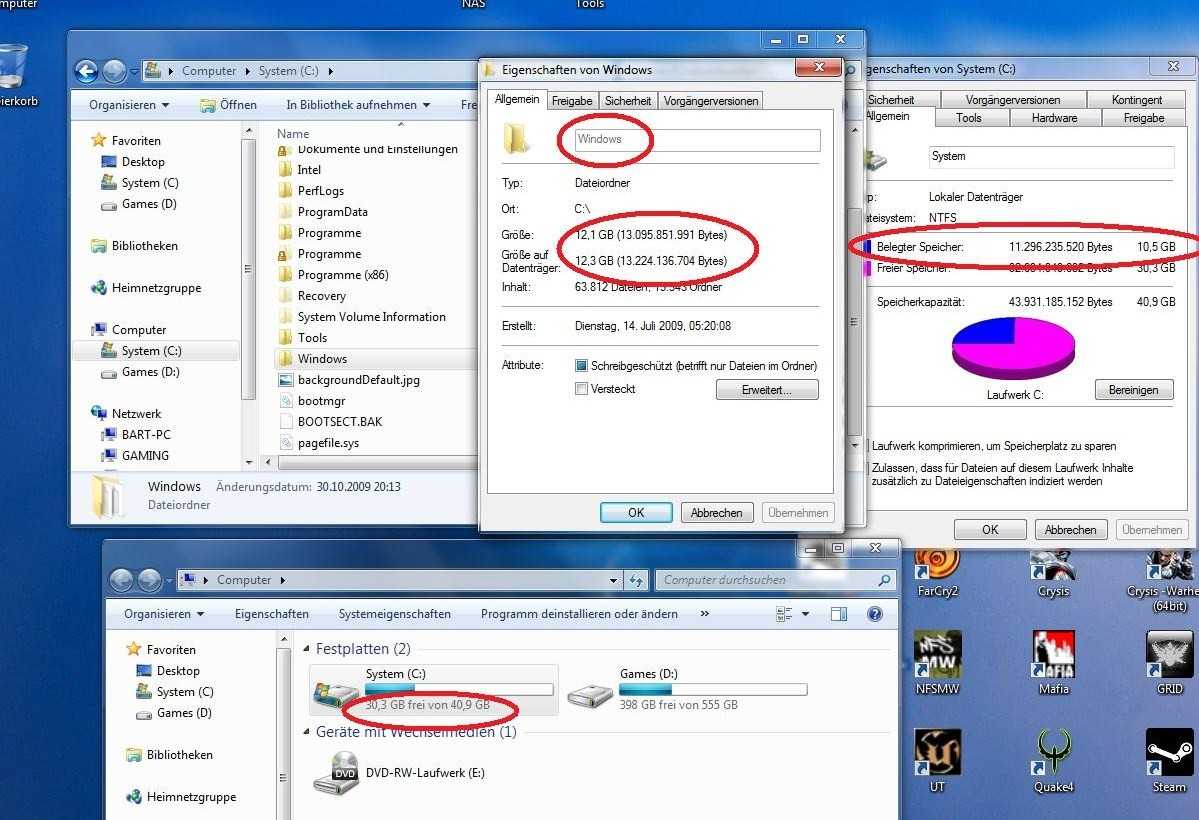
Task: Open the Vorgängerversionen tab in Windows properties
Action: 711,101
